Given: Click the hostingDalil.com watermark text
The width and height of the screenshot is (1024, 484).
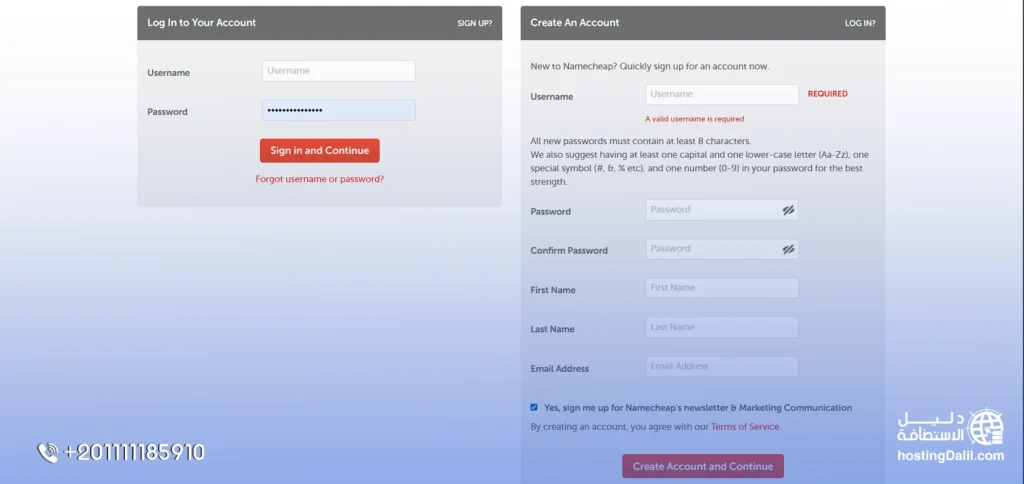Looking at the screenshot, I should click(x=950, y=456).
